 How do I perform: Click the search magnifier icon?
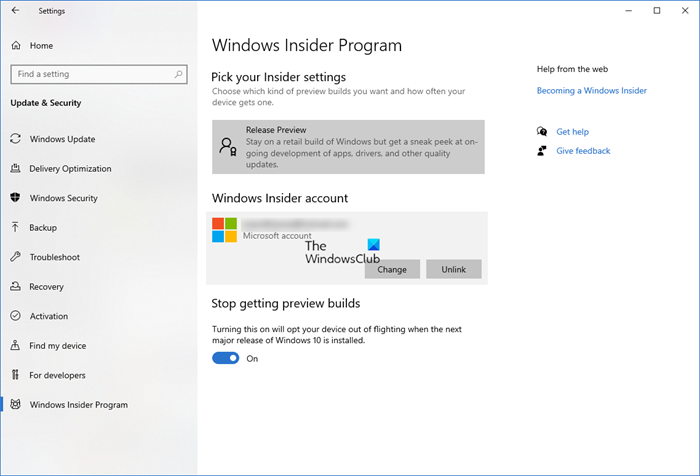(x=178, y=74)
